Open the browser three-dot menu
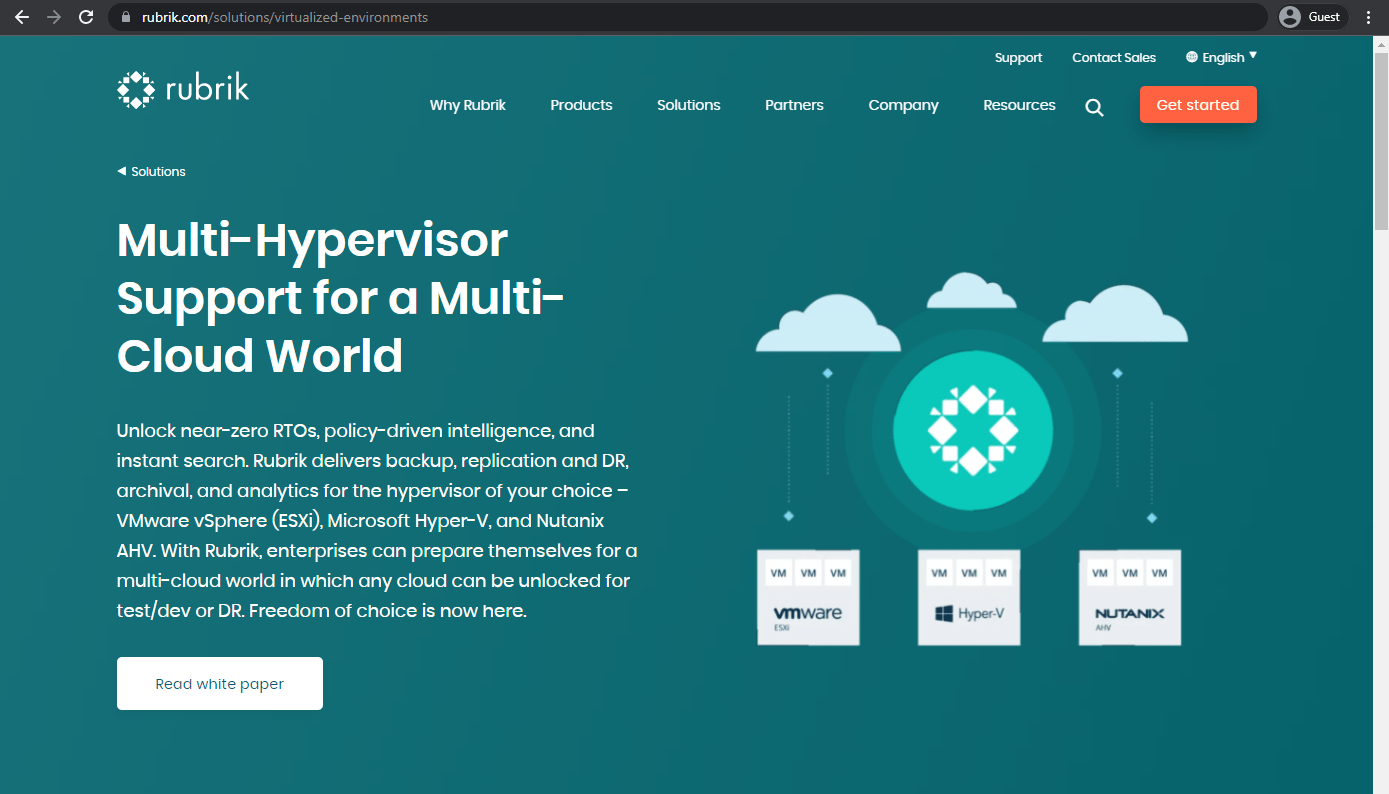Image resolution: width=1389 pixels, height=794 pixels. [1368, 16]
